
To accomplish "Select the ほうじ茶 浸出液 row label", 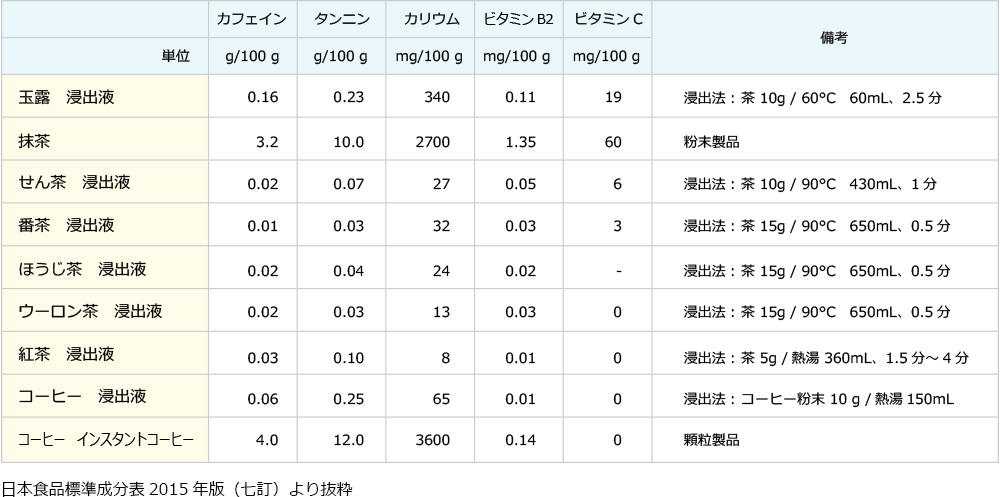I will pos(82,269).
